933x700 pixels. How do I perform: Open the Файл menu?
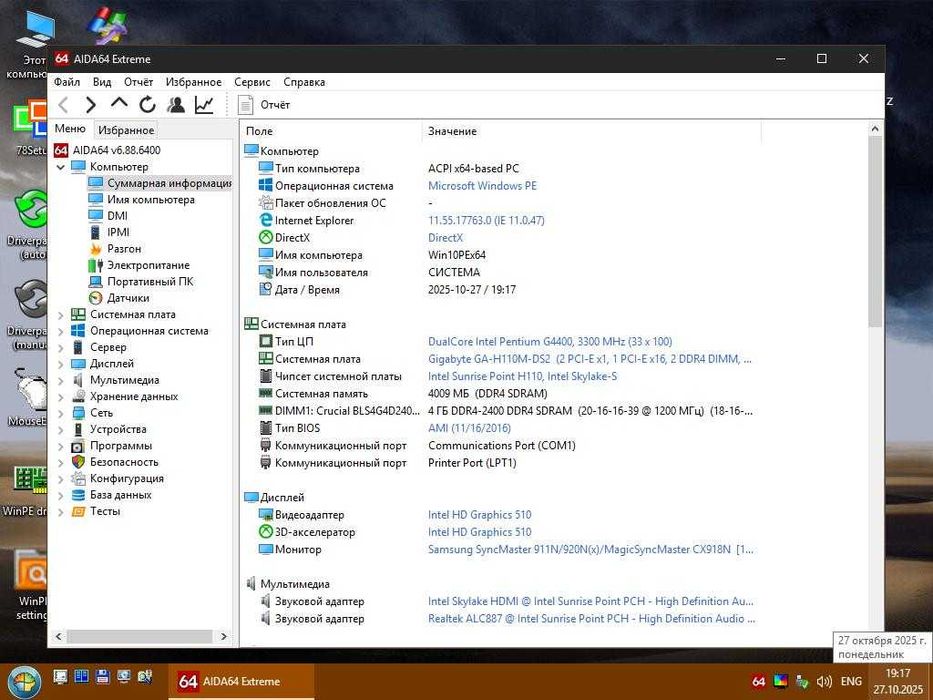pos(67,82)
